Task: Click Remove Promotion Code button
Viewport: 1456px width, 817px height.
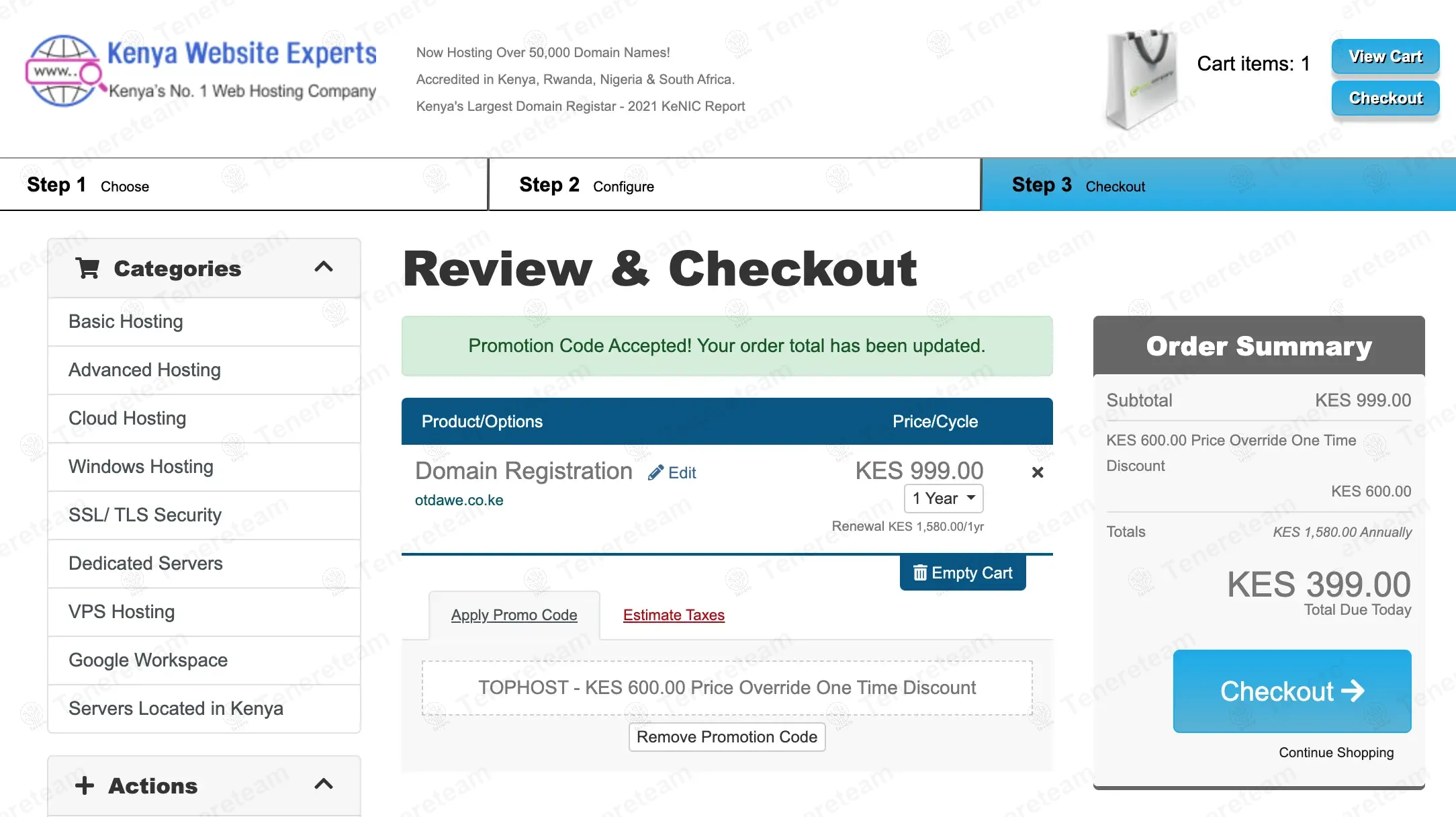Action: click(727, 737)
